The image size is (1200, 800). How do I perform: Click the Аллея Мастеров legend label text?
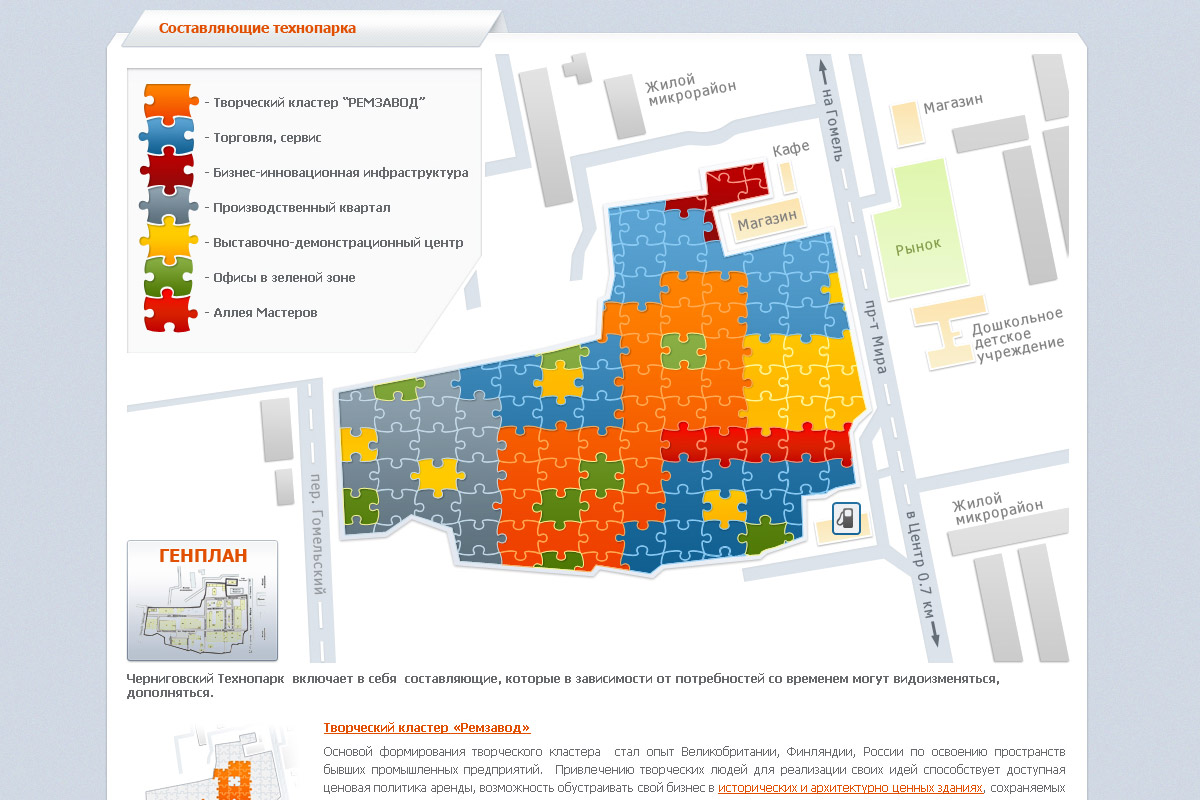pyautogui.click(x=265, y=312)
